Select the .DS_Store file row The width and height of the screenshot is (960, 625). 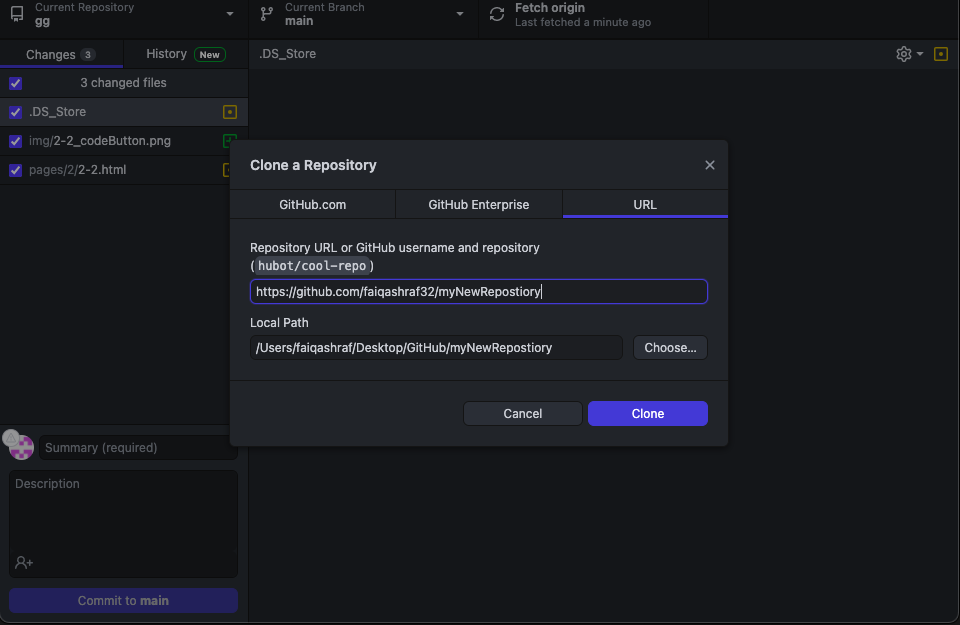[x=124, y=112]
